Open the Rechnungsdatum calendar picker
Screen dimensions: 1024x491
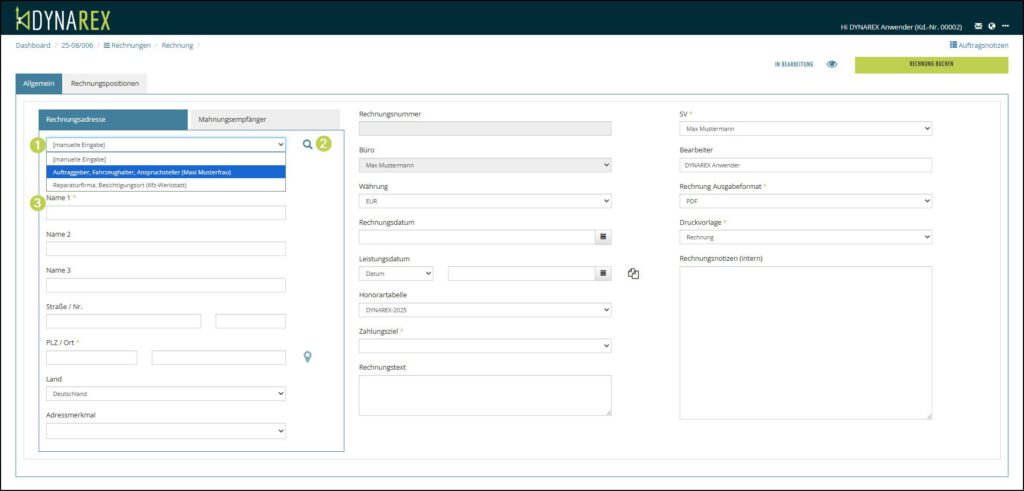coord(602,237)
